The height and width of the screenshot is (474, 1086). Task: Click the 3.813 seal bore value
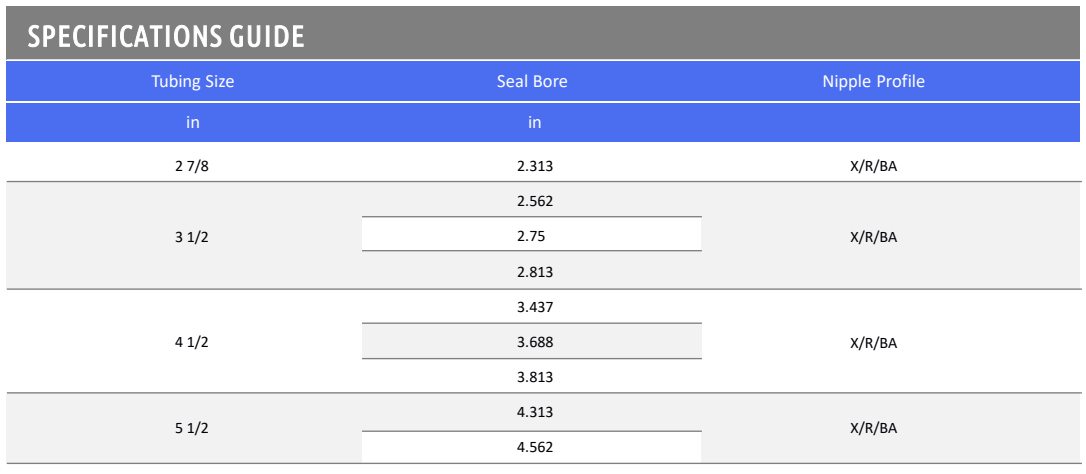point(535,377)
